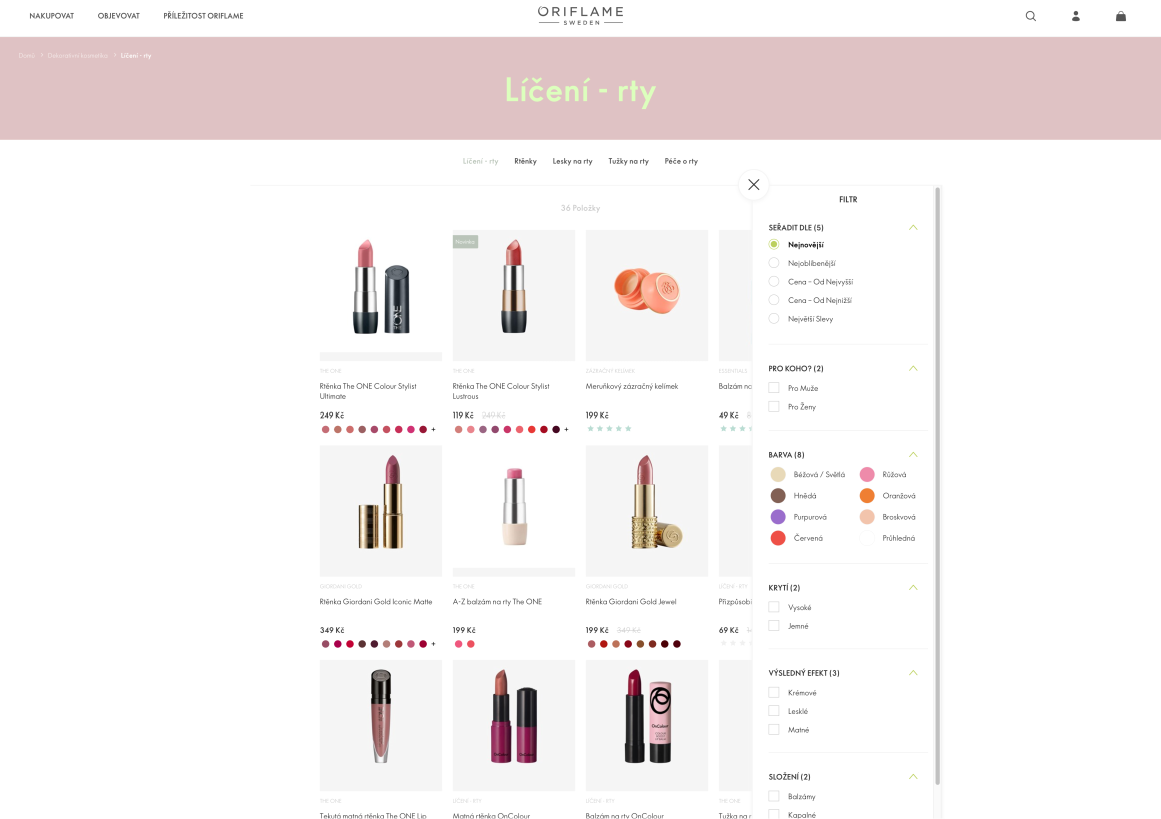
Task: Collapse the Seřadit dle section
Action: click(x=913, y=227)
